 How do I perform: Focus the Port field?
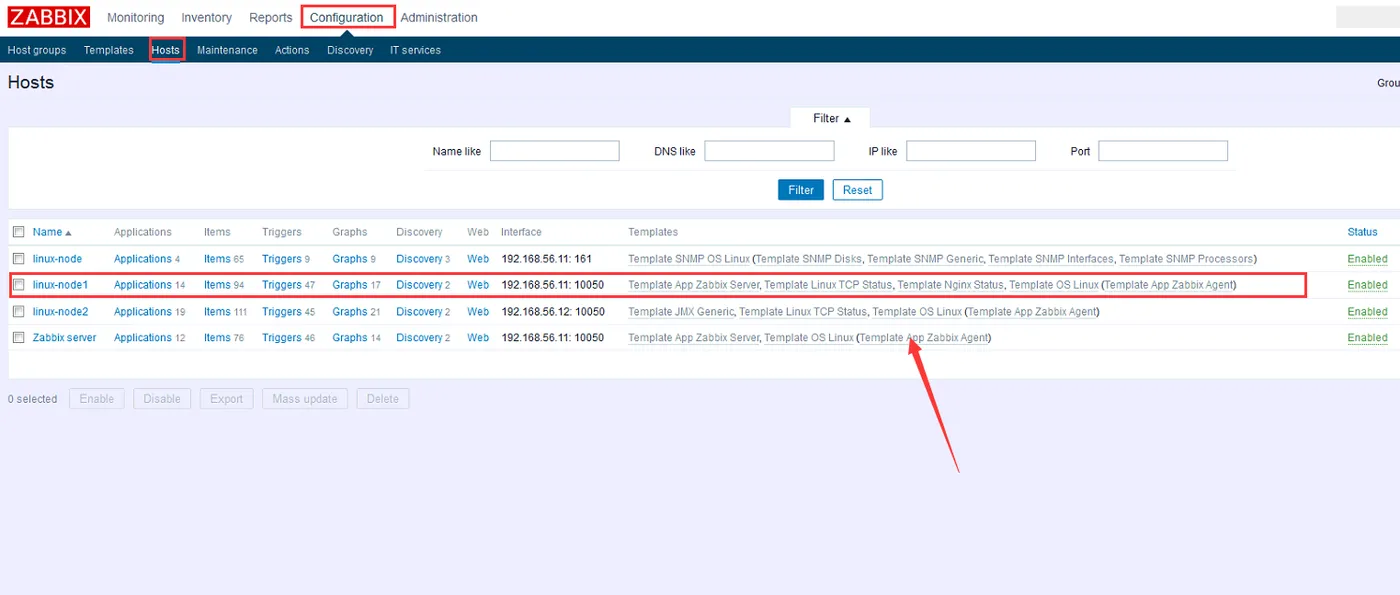(1163, 151)
